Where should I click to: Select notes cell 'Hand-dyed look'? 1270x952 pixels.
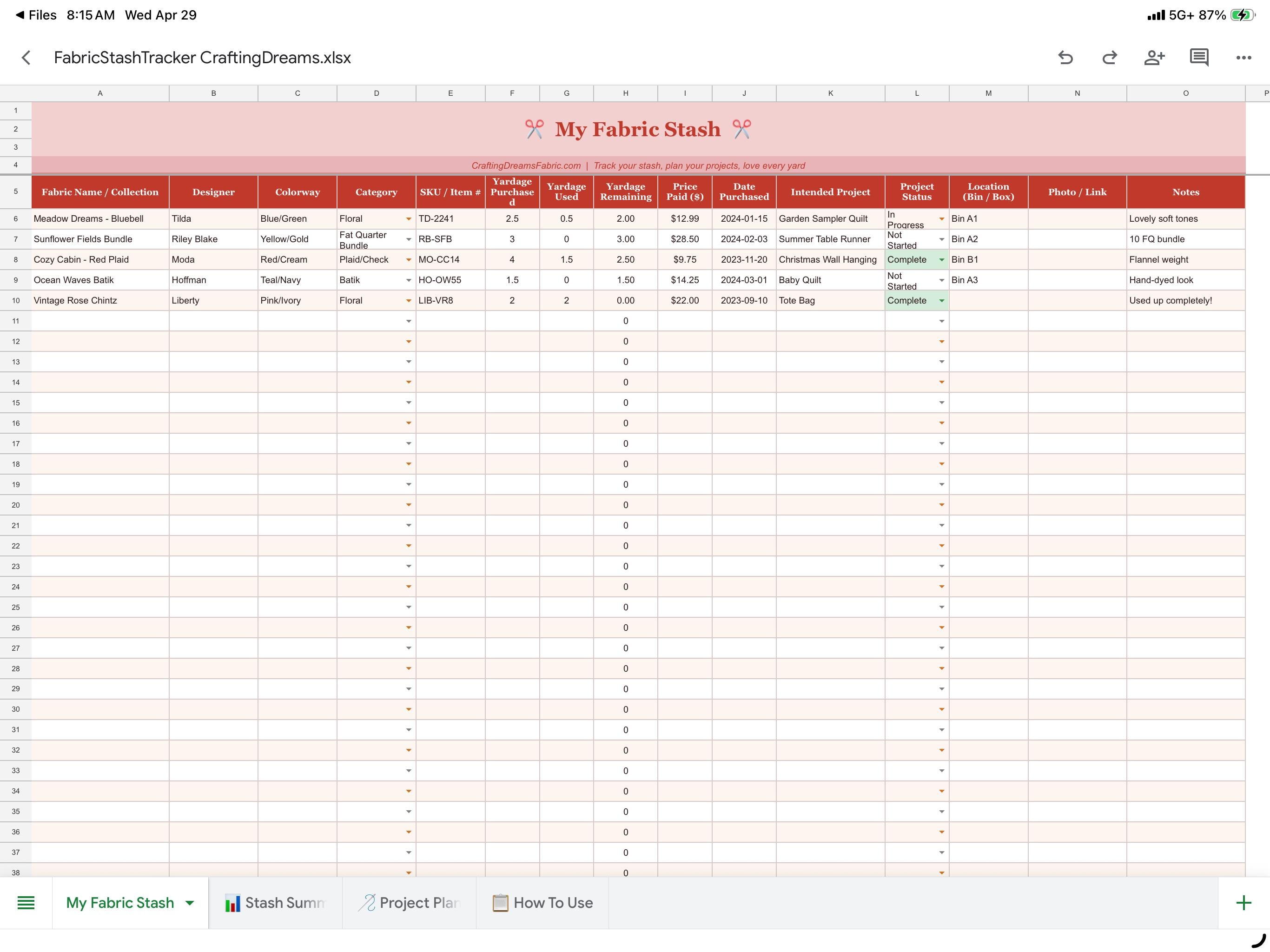(1185, 280)
